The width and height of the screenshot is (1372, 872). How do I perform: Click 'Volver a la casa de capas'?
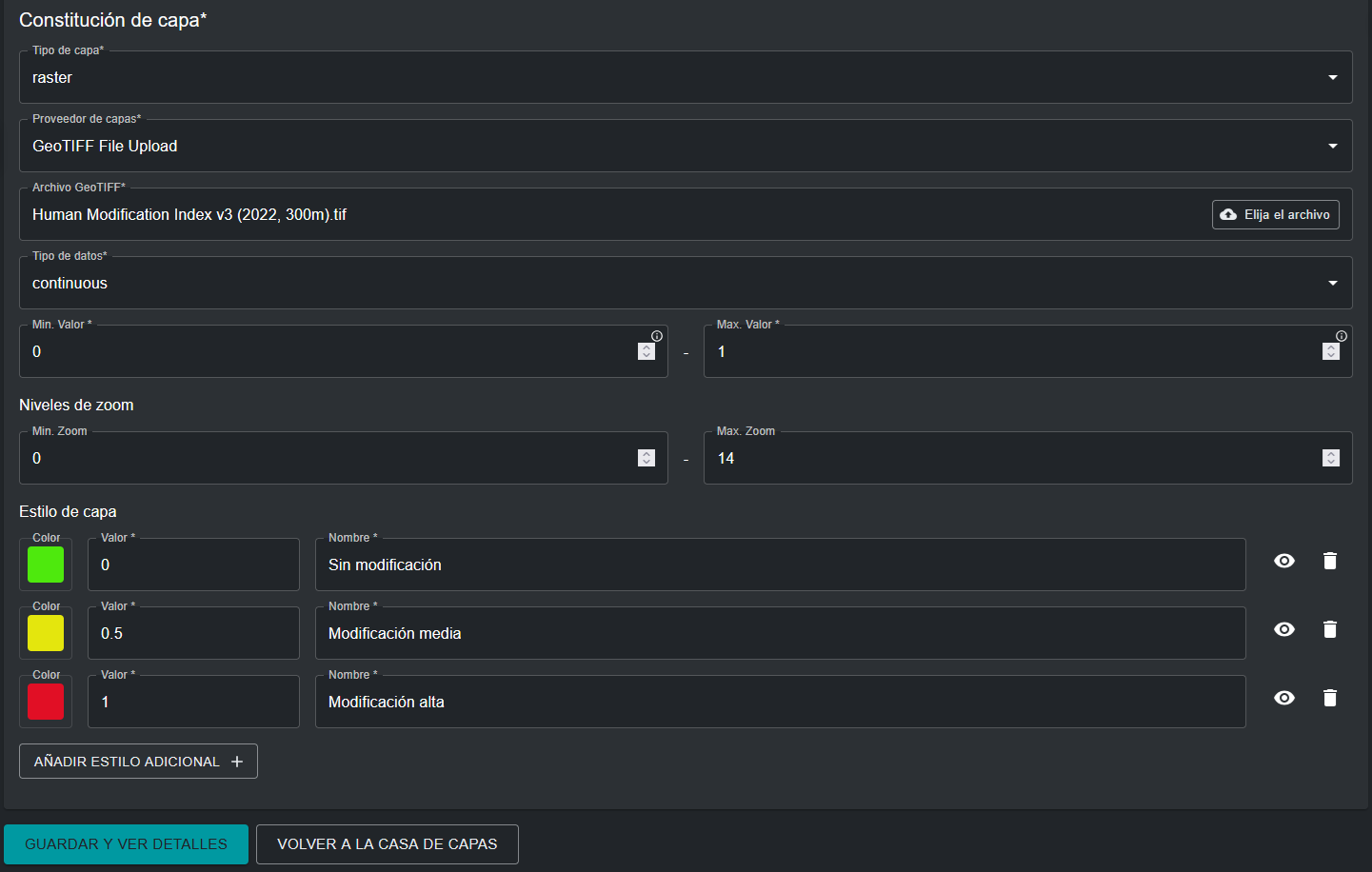coord(387,844)
